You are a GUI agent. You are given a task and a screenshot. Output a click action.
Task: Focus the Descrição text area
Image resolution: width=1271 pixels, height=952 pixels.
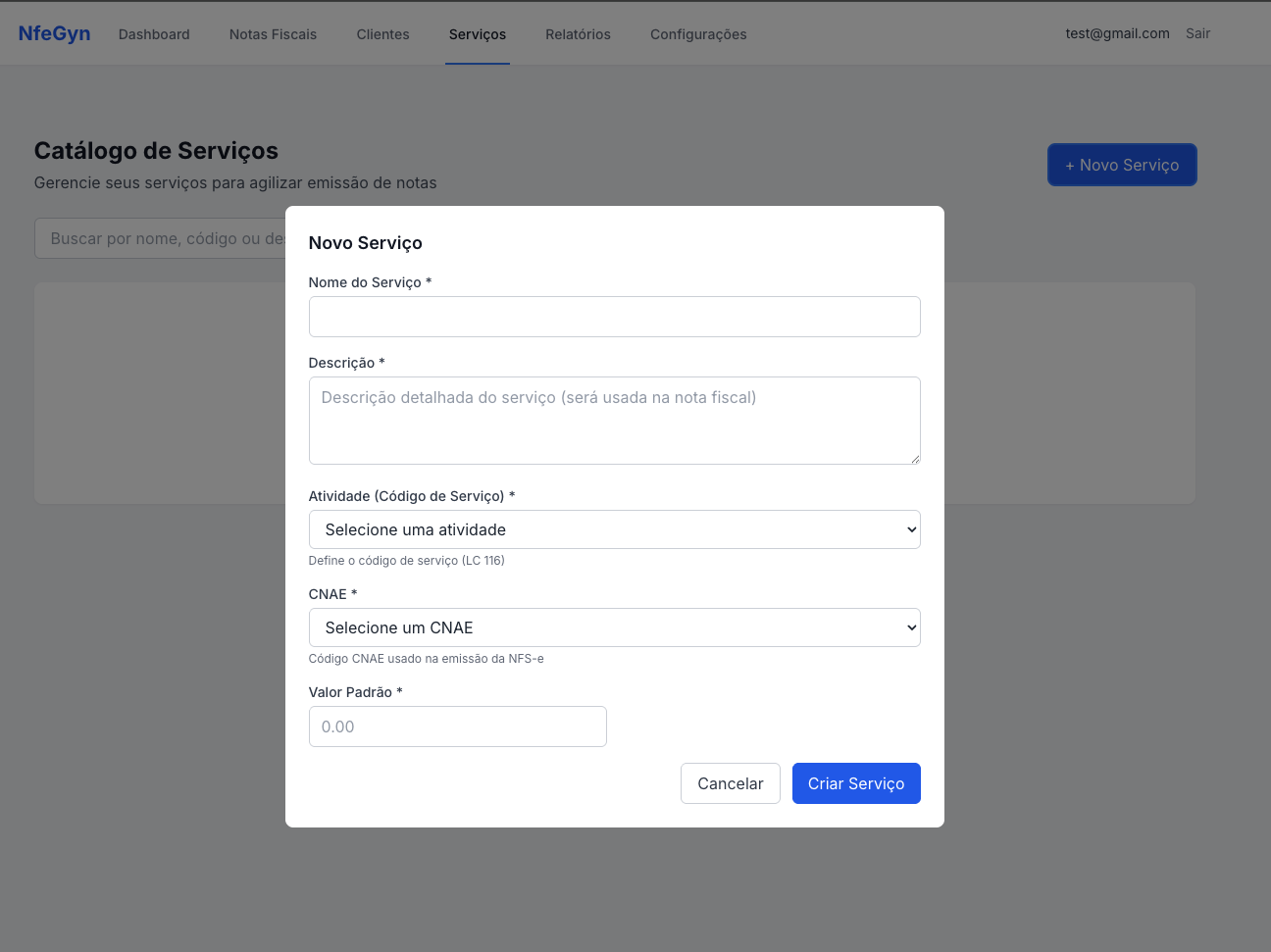pos(614,420)
